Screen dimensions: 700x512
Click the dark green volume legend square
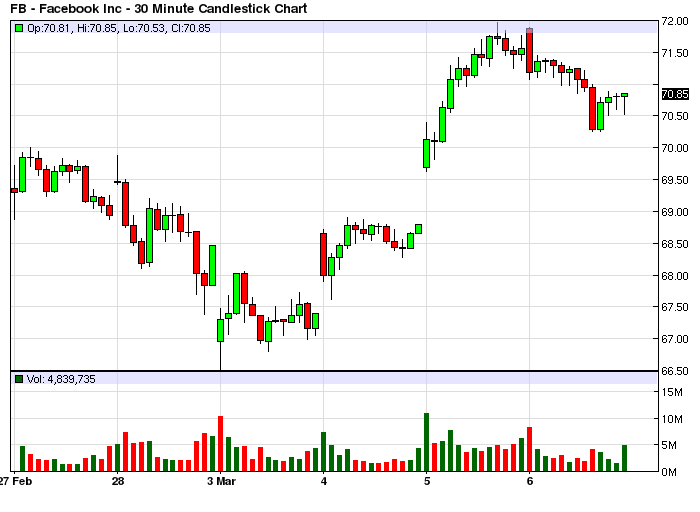(19, 379)
